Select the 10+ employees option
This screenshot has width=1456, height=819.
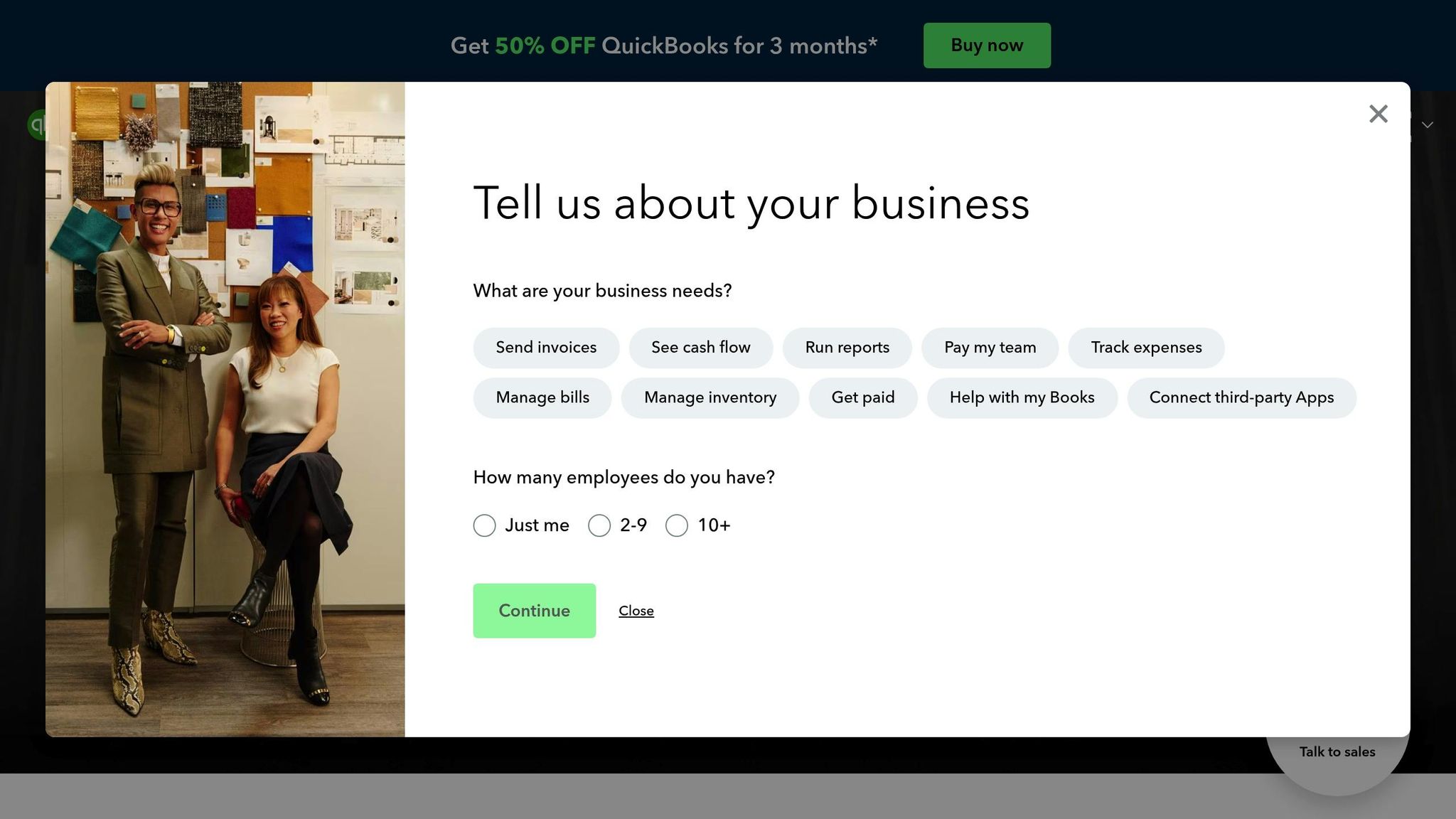click(x=676, y=525)
